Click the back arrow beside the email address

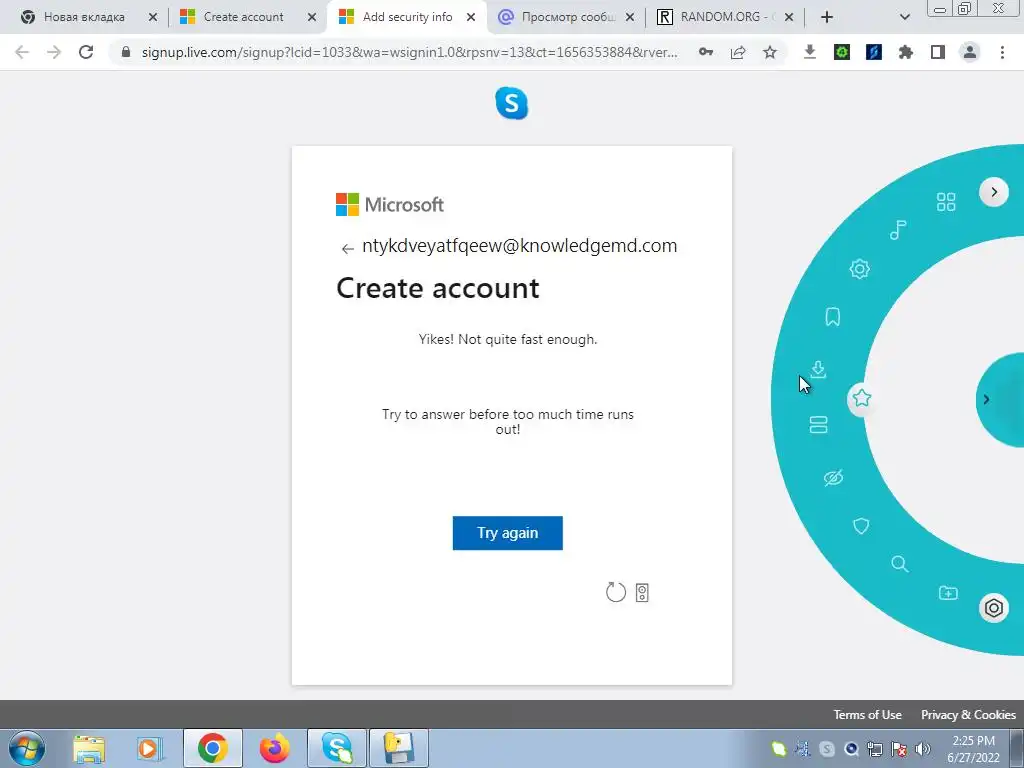(x=347, y=248)
